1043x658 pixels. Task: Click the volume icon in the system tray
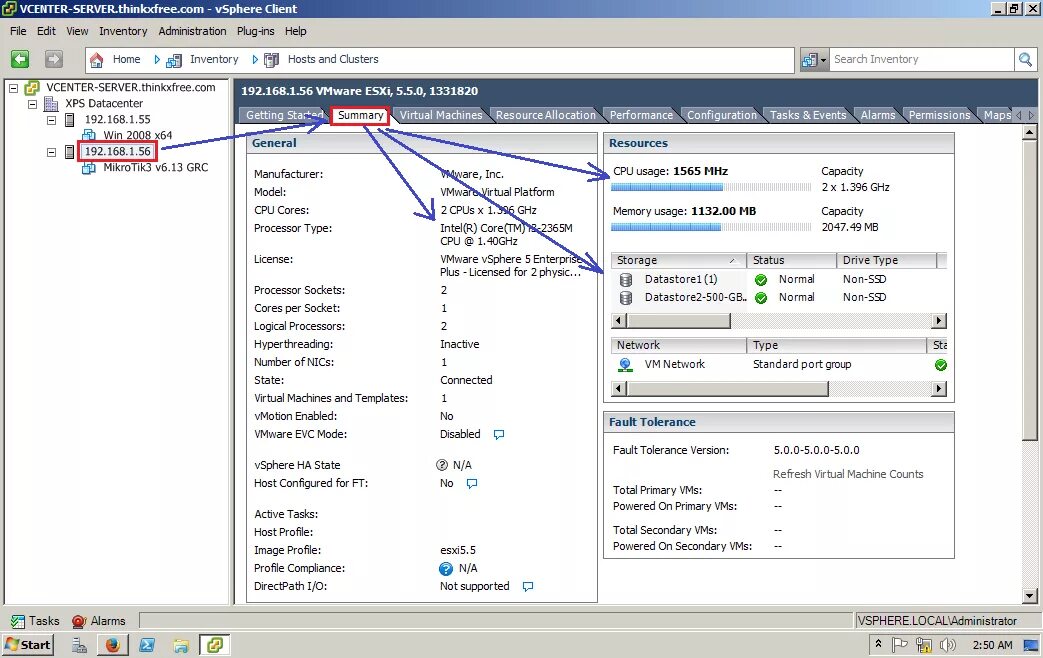point(947,645)
